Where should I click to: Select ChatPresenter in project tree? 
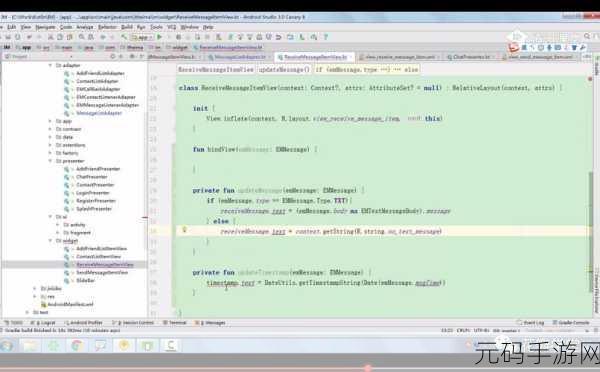(x=91, y=177)
